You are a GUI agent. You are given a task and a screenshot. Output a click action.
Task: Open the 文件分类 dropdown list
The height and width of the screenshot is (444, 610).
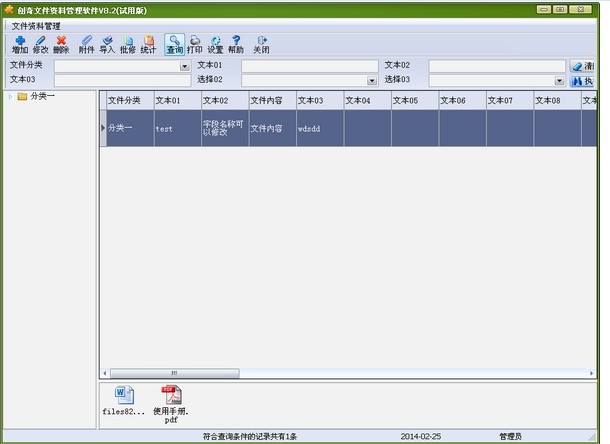pos(185,66)
